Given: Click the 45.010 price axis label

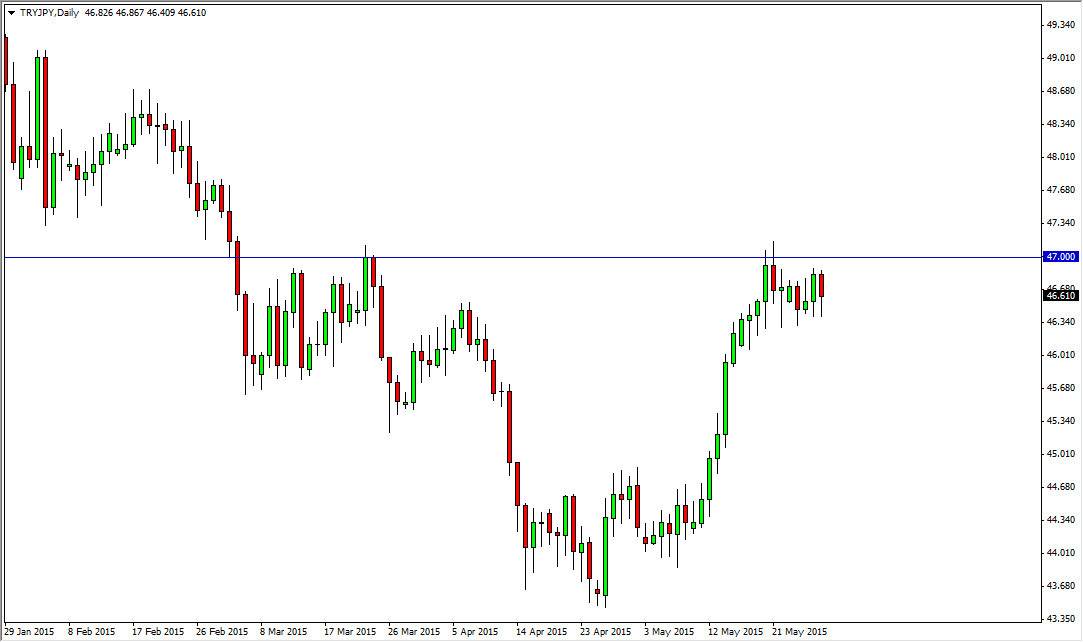Looking at the screenshot, I should pyautogui.click(x=1061, y=454).
